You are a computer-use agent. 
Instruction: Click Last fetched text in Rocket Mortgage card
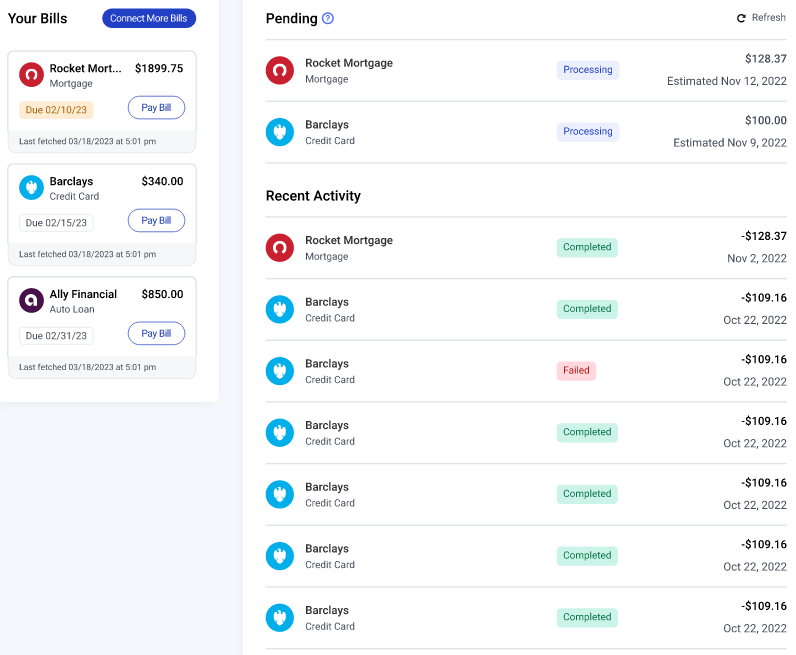coord(87,142)
